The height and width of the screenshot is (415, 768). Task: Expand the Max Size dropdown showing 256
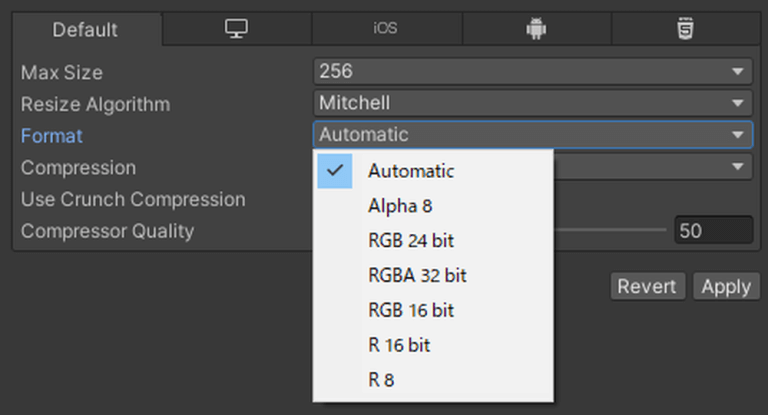[532, 72]
